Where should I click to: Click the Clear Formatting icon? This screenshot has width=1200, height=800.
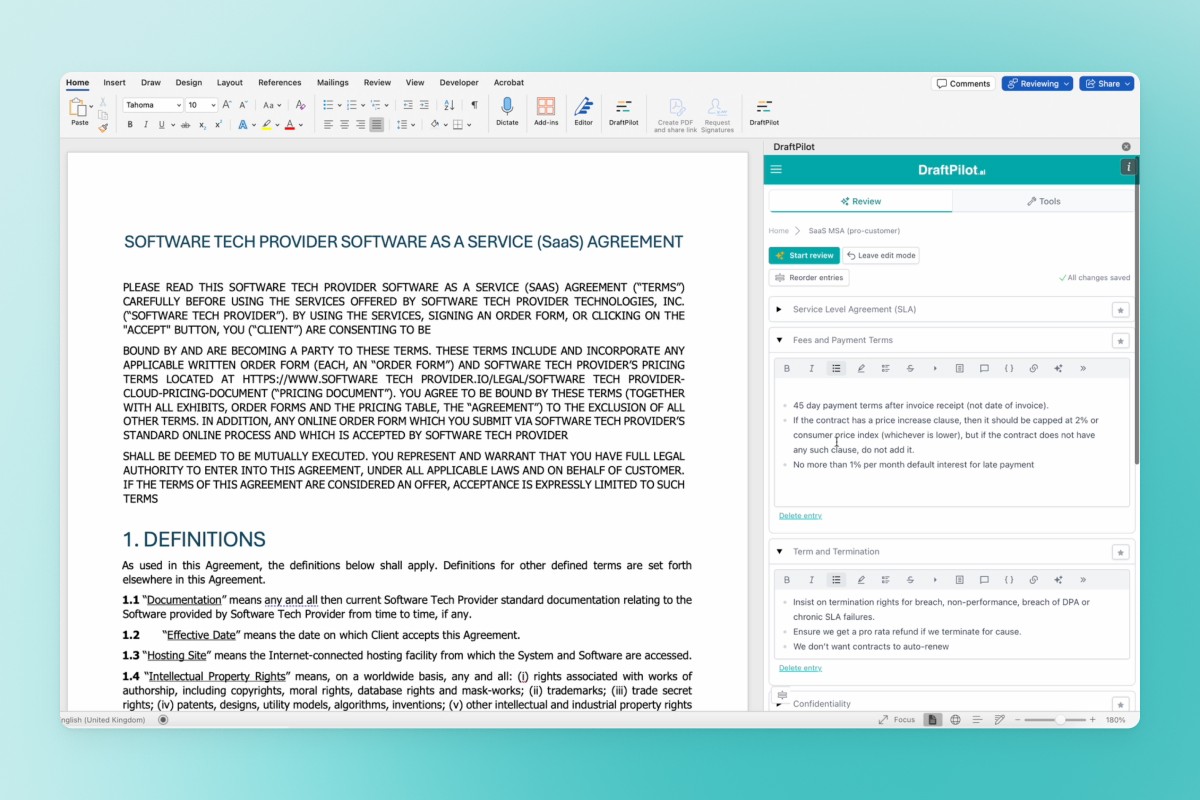pyautogui.click(x=301, y=105)
